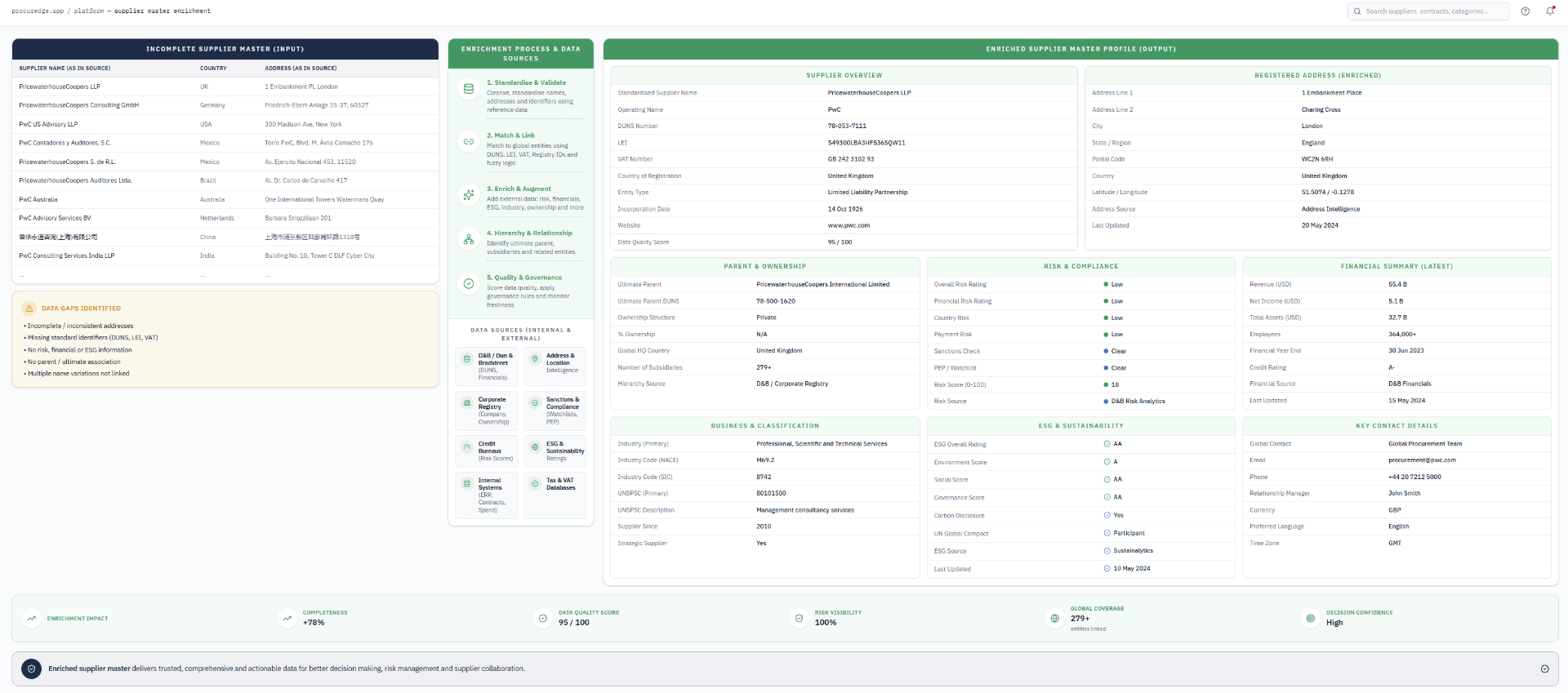The width and height of the screenshot is (1568, 693).
Task: Open the platform breadcrumb link
Action: (89, 11)
